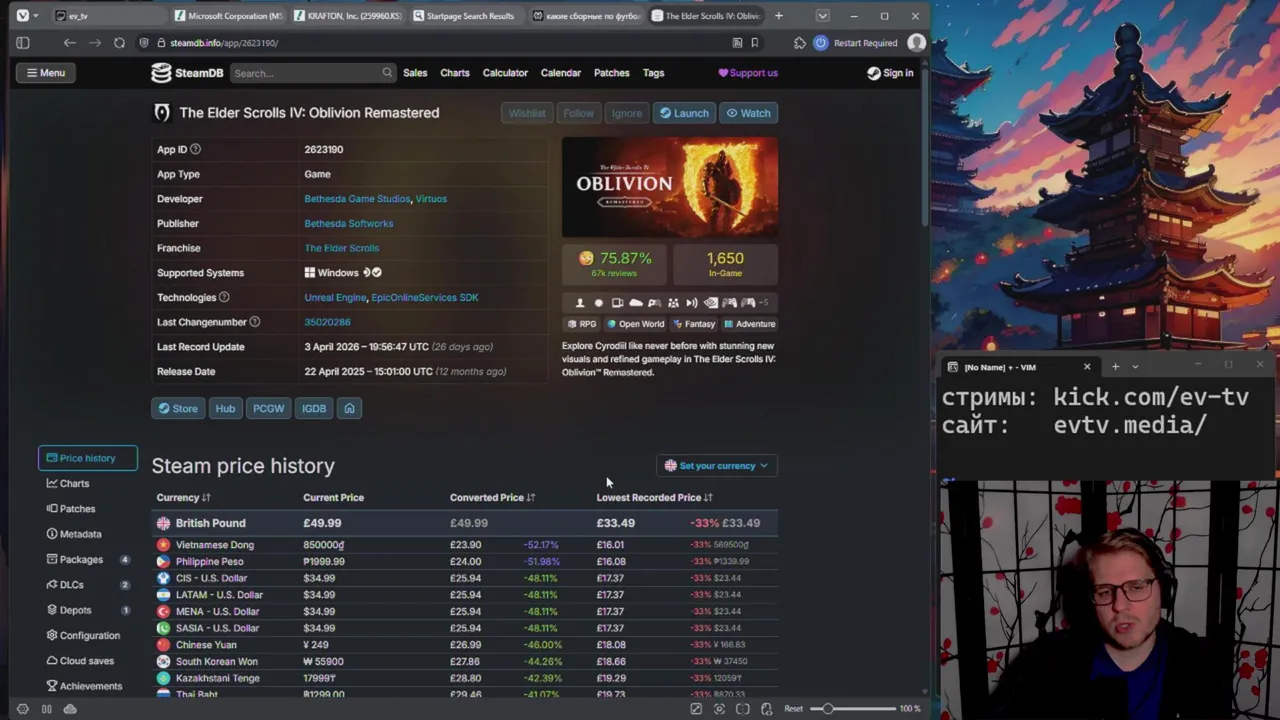Screen dimensions: 1280x720
Task: Click the Technologies help question mark
Action: [224, 297]
